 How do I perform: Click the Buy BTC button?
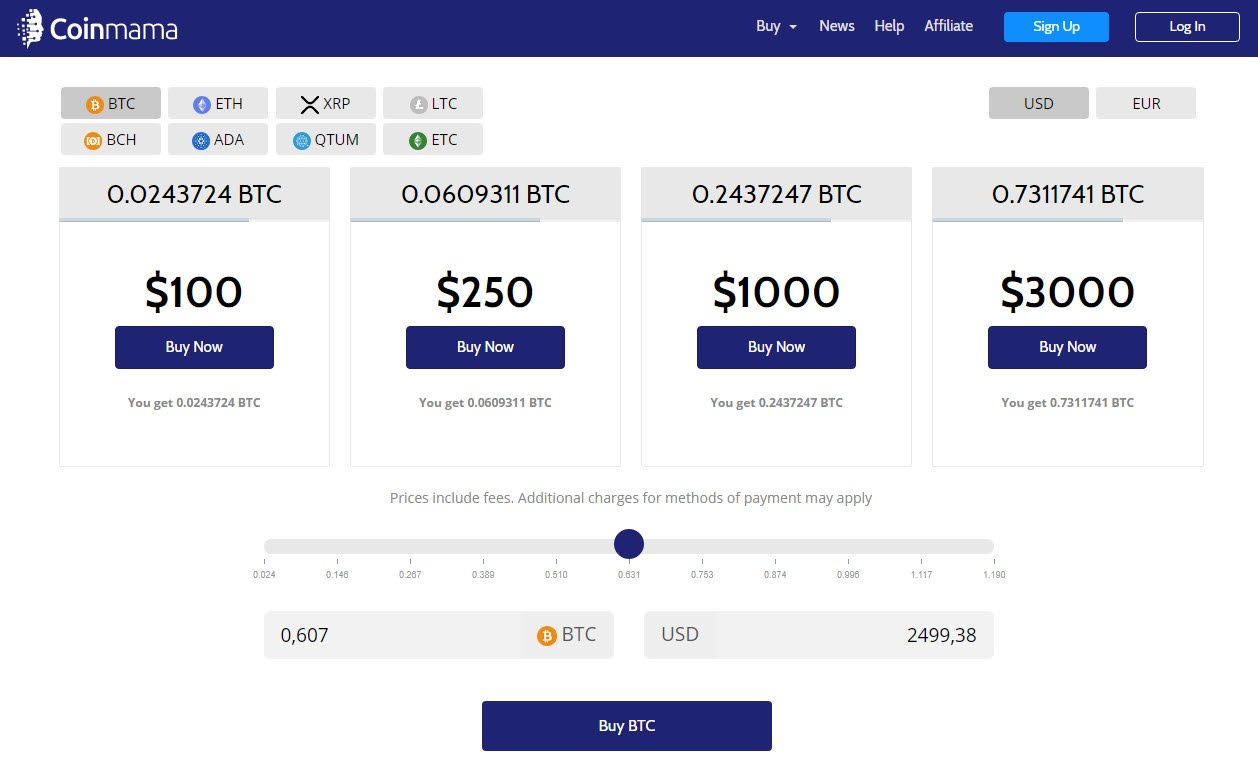tap(627, 726)
